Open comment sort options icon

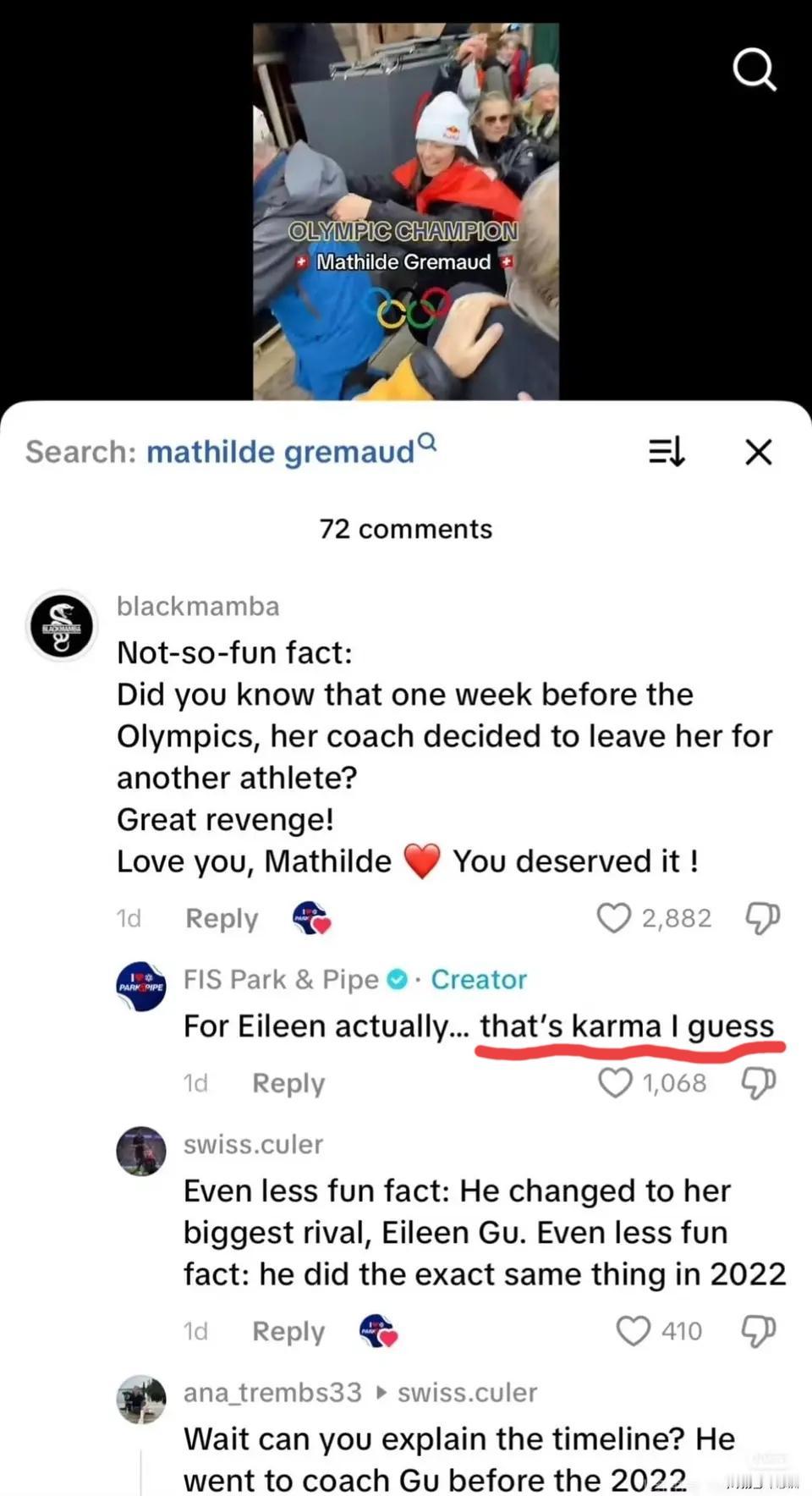pos(666,452)
